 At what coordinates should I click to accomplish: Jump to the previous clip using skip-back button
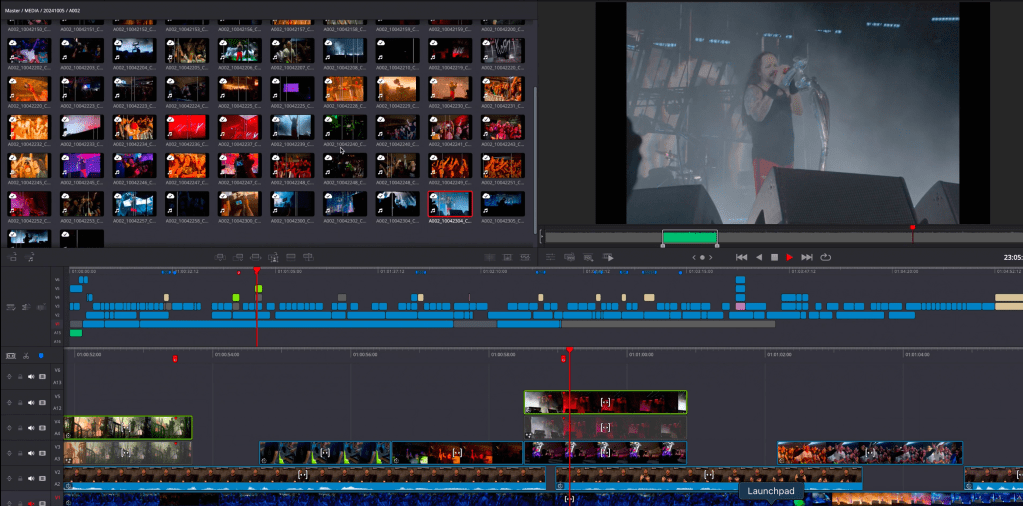click(x=741, y=257)
